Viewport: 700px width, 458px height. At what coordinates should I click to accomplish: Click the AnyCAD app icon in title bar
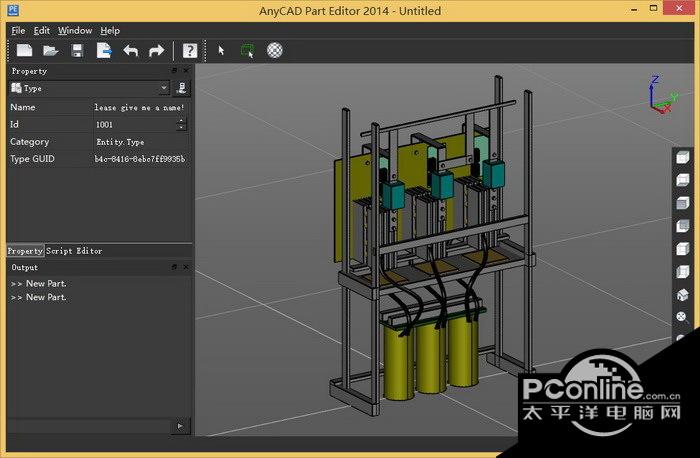(x=13, y=9)
